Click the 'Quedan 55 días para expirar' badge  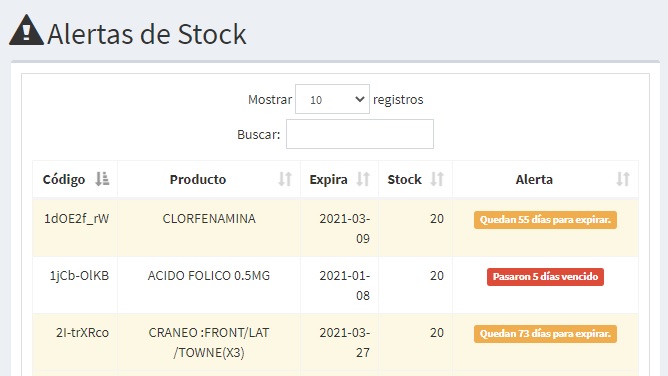pyautogui.click(x=545, y=220)
